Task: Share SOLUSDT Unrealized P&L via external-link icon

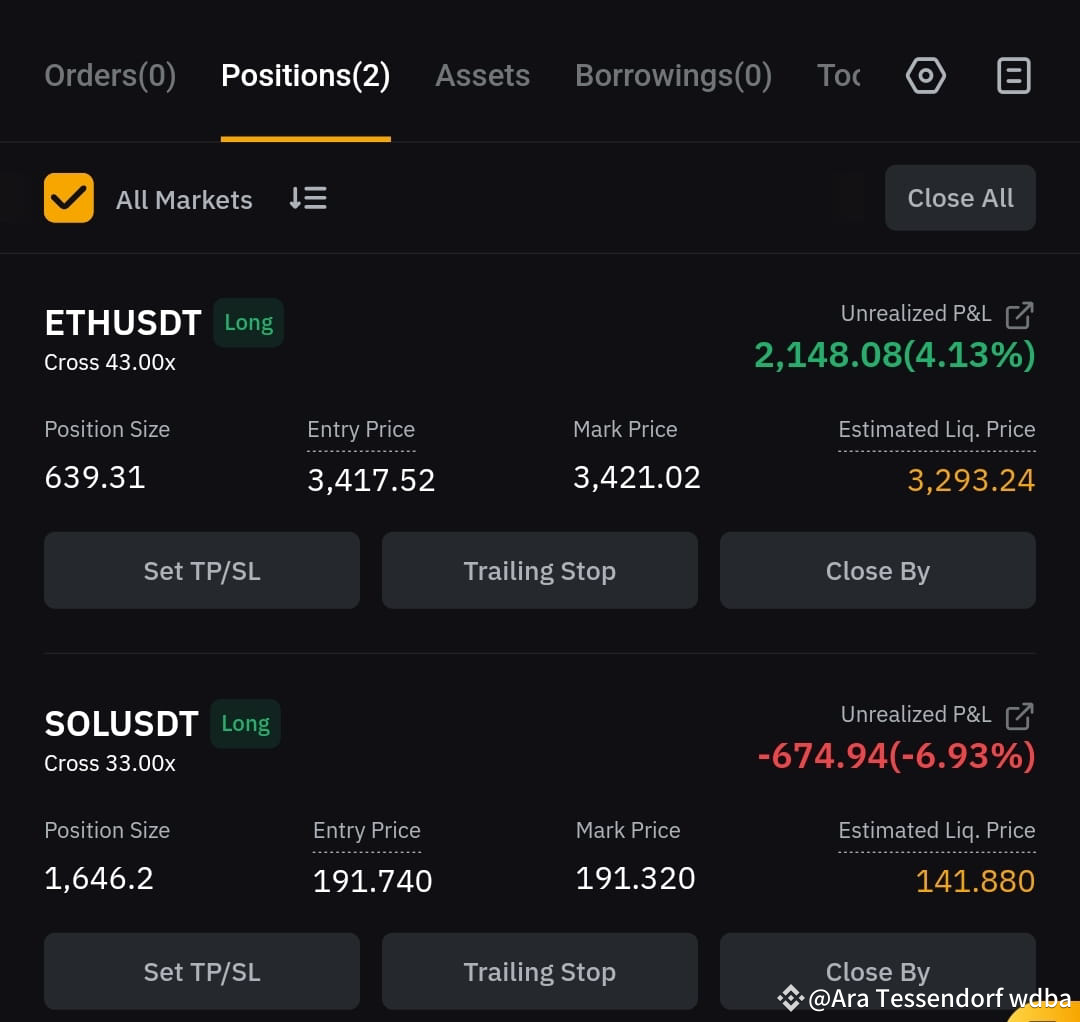Action: pos(1019,715)
